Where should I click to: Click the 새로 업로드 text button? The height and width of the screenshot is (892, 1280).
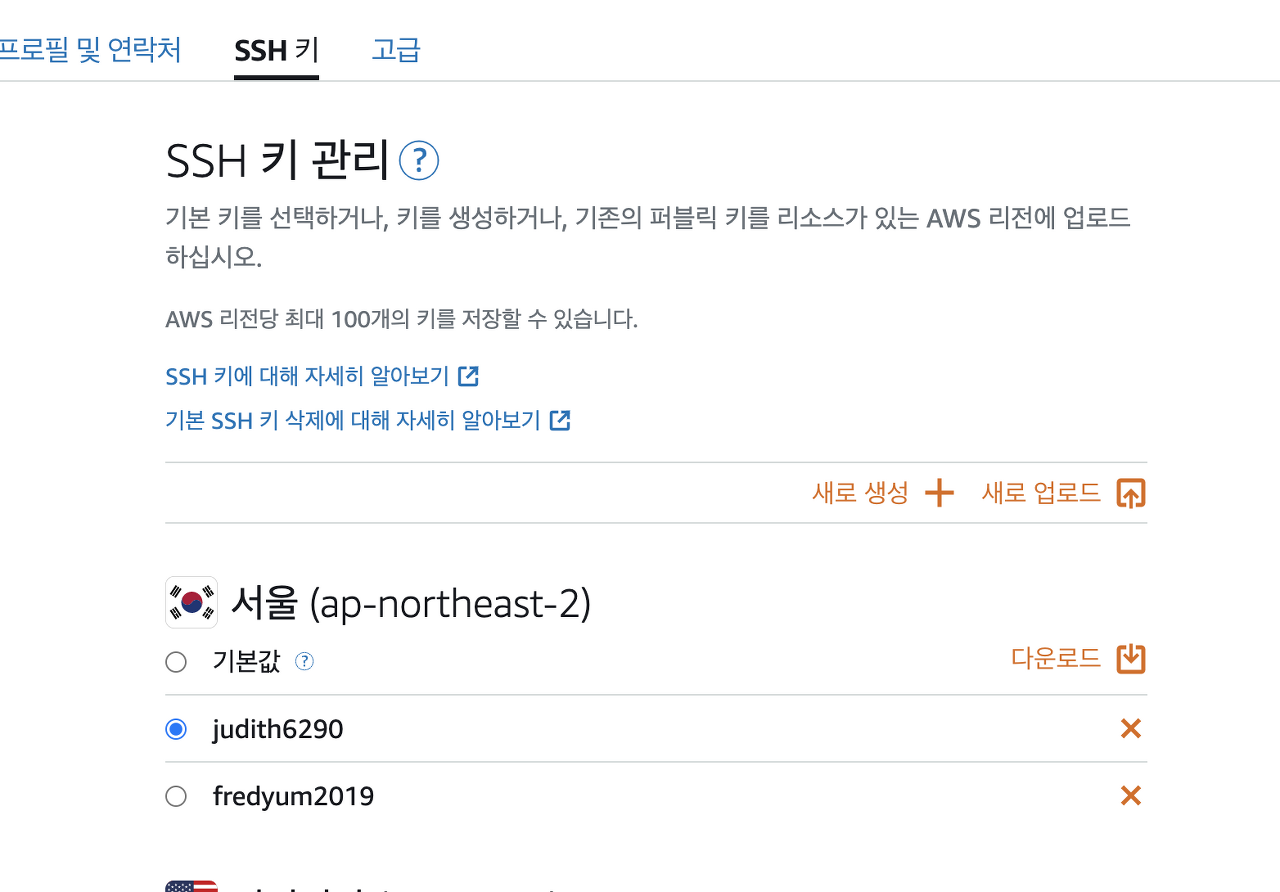[1041, 493]
